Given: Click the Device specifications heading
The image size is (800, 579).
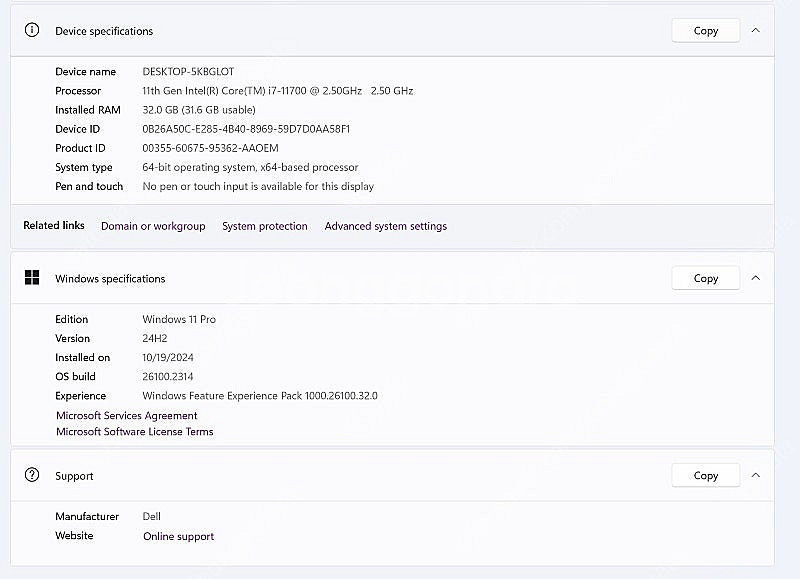Looking at the screenshot, I should click(x=104, y=31).
